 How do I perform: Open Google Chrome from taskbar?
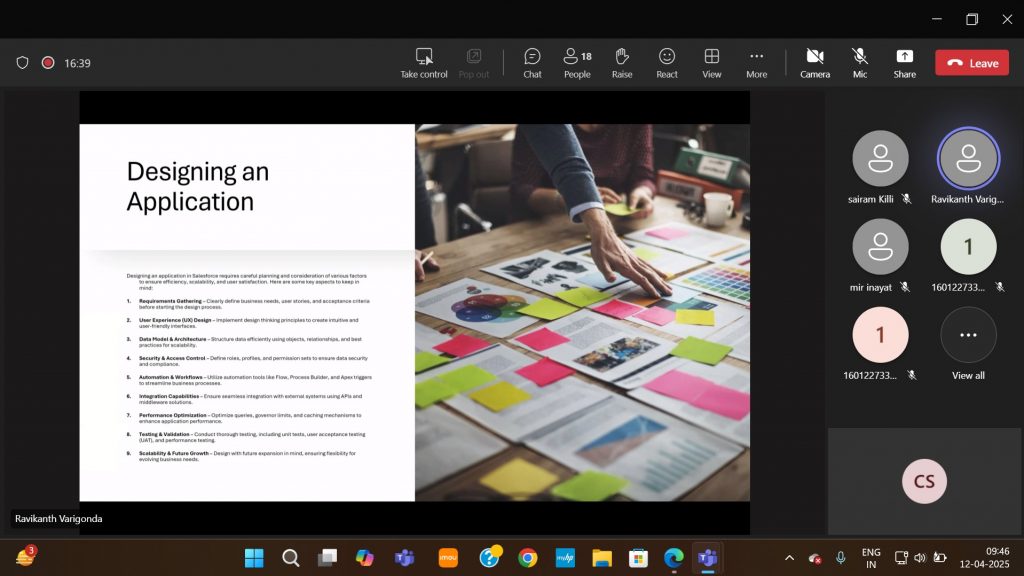[528, 558]
